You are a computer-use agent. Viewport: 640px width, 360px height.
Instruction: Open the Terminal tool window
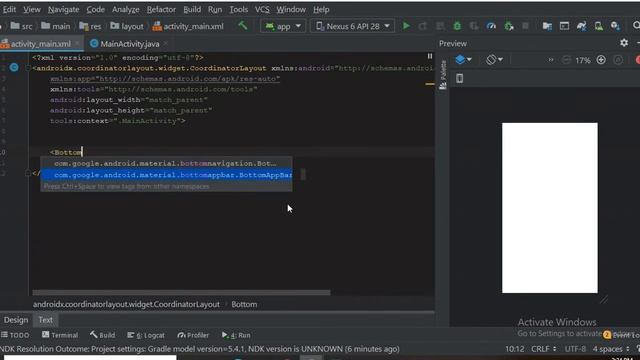[x=60, y=335]
